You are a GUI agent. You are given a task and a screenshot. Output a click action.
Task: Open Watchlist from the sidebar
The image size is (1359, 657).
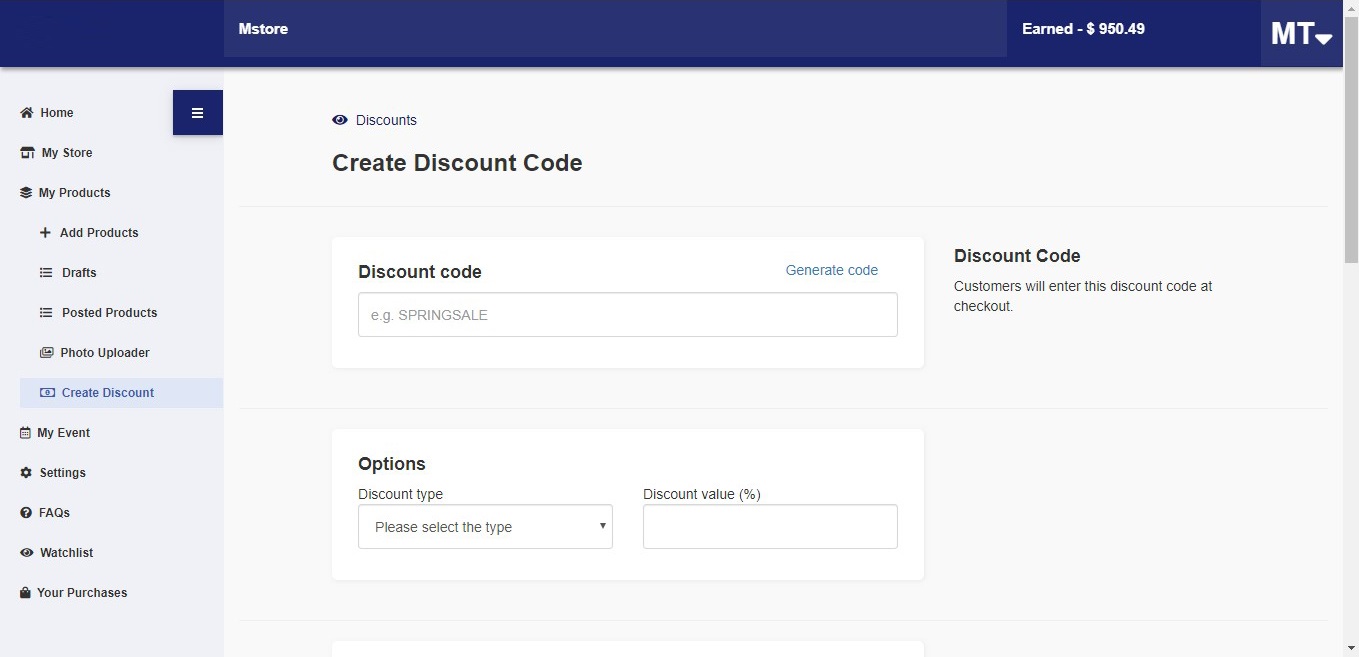point(66,553)
